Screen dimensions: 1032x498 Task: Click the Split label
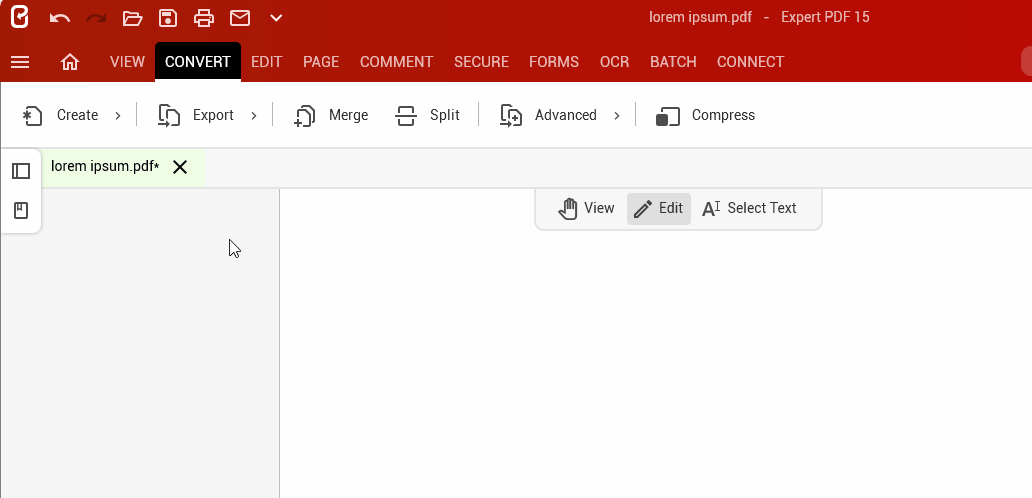(x=445, y=115)
